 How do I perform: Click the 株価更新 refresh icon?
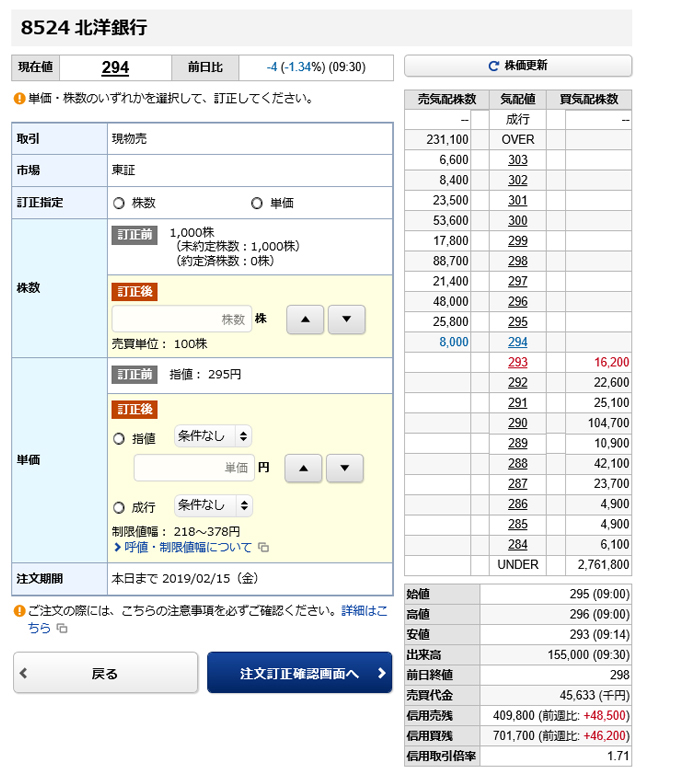coord(493,66)
